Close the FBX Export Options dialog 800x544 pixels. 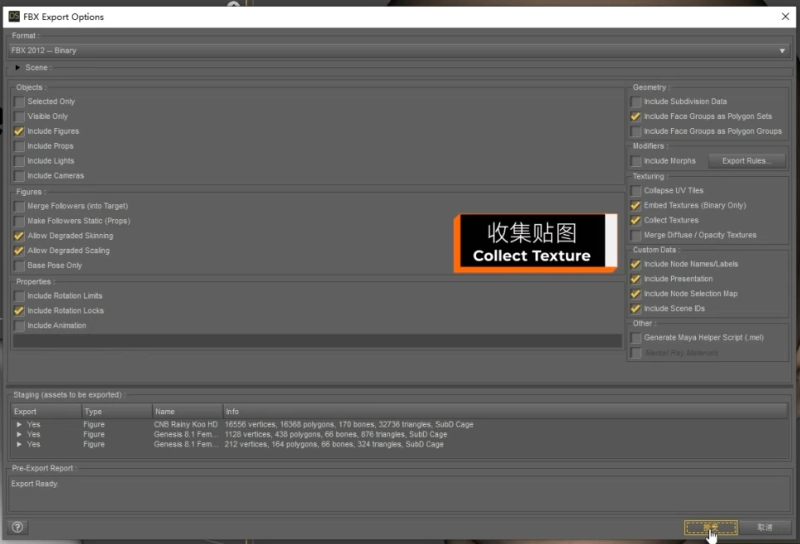pyautogui.click(x=783, y=16)
